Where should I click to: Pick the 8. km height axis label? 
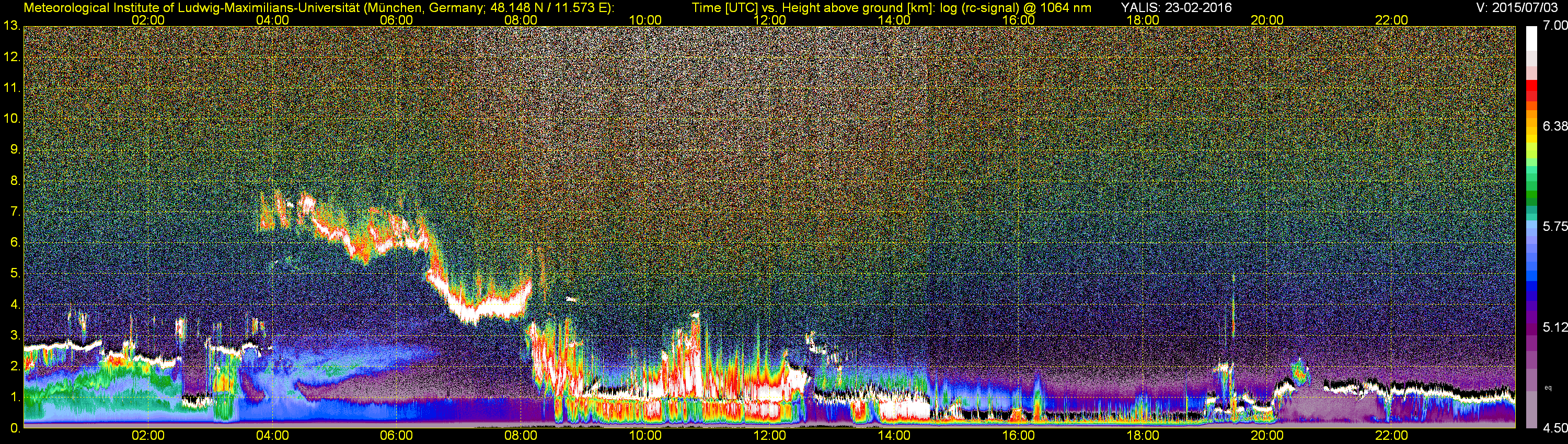15,180
